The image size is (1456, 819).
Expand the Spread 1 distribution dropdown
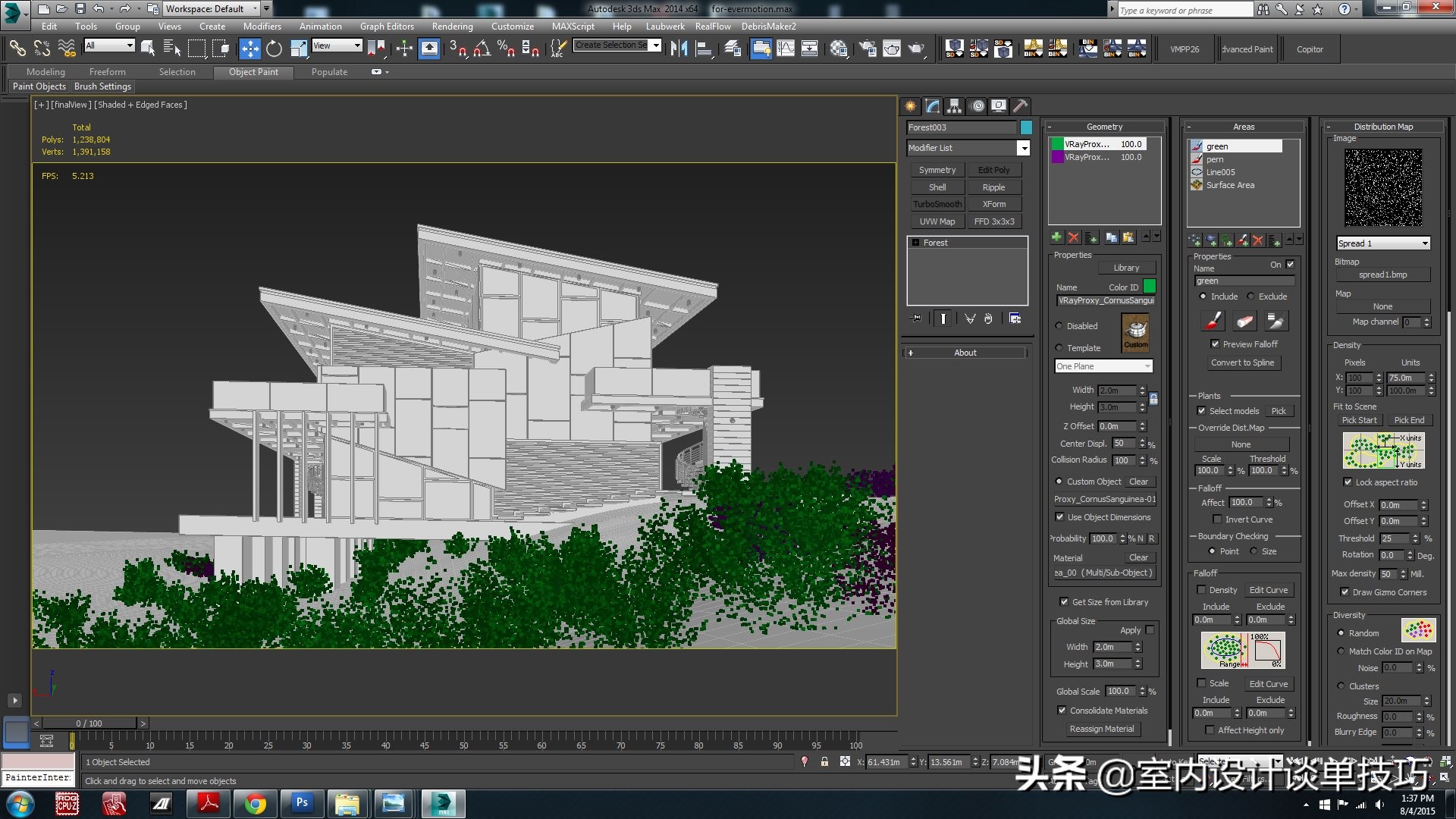[x=1424, y=243]
